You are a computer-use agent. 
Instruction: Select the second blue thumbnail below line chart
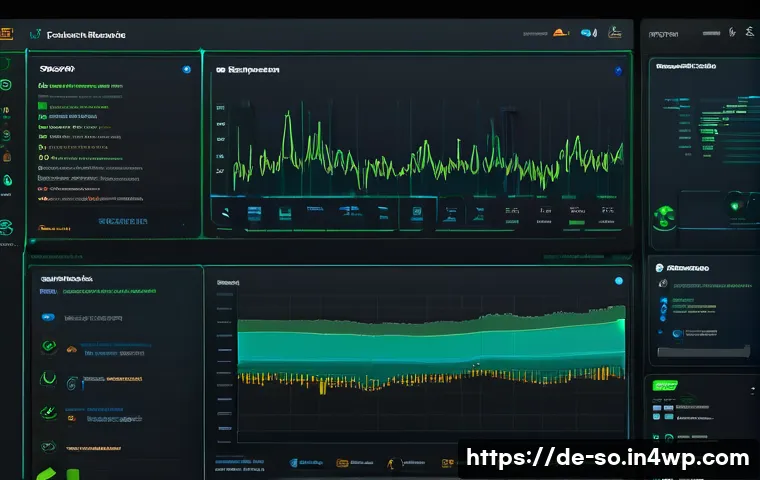[x=284, y=212]
